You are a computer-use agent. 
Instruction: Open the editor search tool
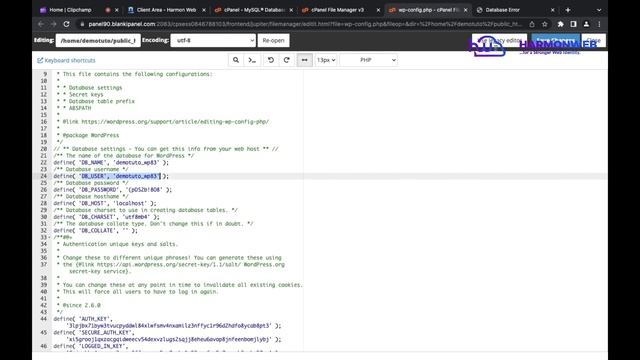coord(236,60)
